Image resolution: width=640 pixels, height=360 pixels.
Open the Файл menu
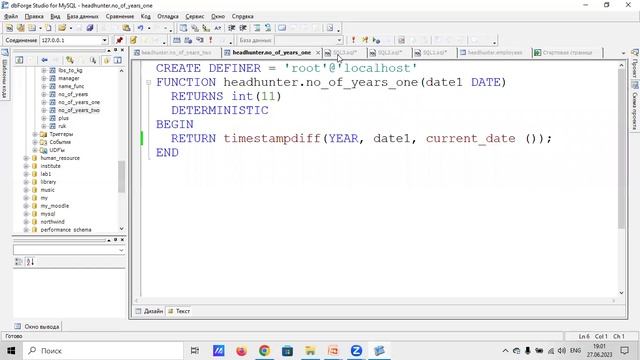coord(11,16)
